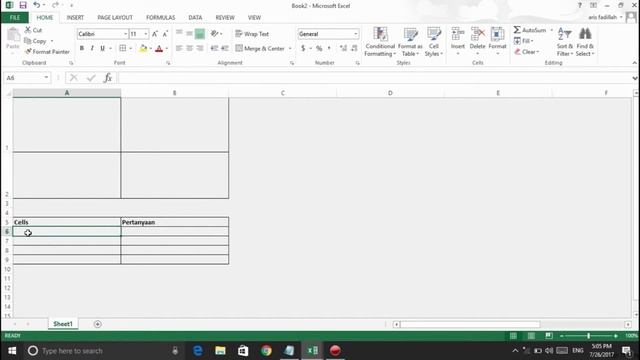640x360 pixels.
Task: Expand the Name Box dropdown arrow
Action: (46, 78)
